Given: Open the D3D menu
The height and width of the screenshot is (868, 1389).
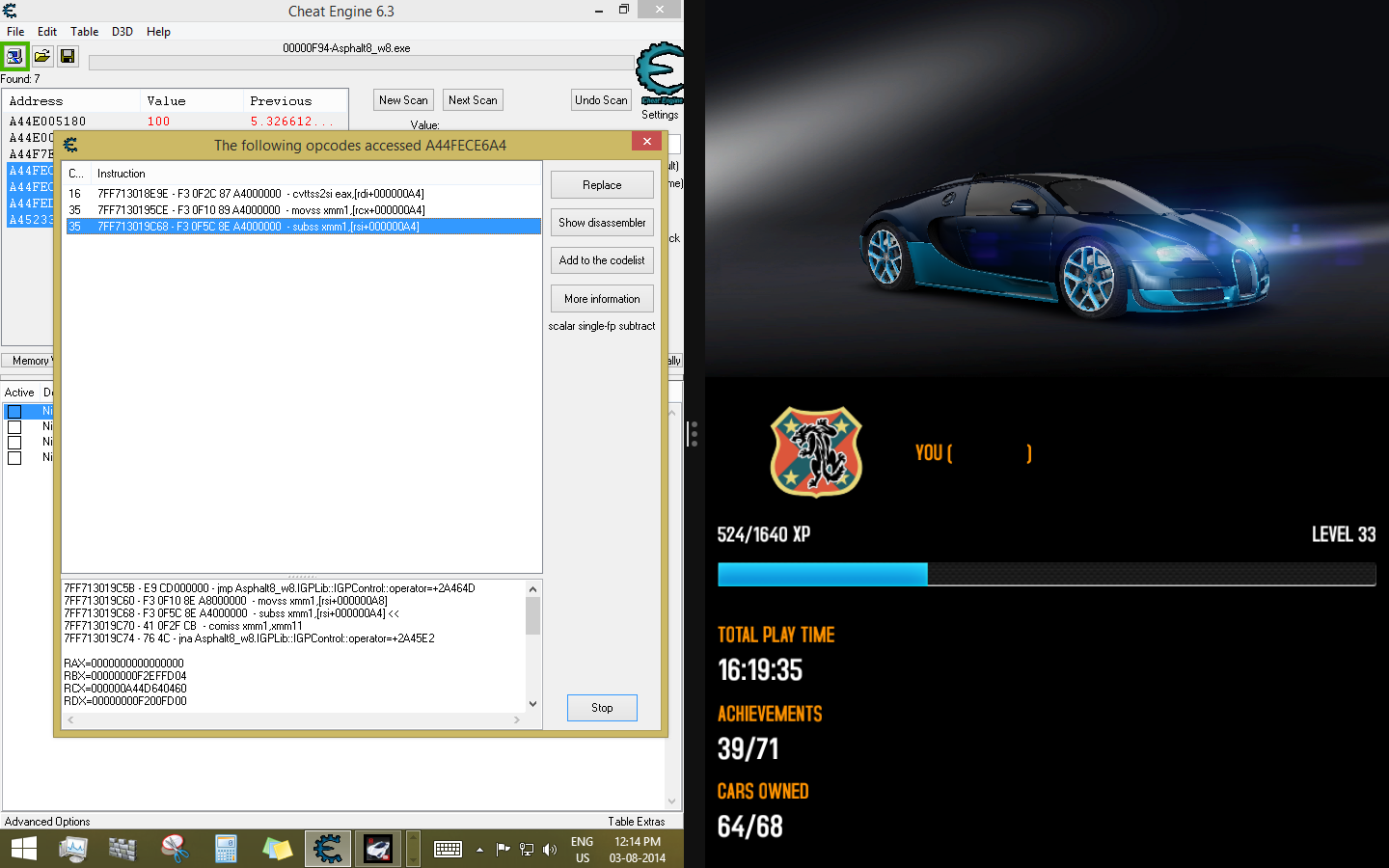Looking at the screenshot, I should pyautogui.click(x=122, y=31).
